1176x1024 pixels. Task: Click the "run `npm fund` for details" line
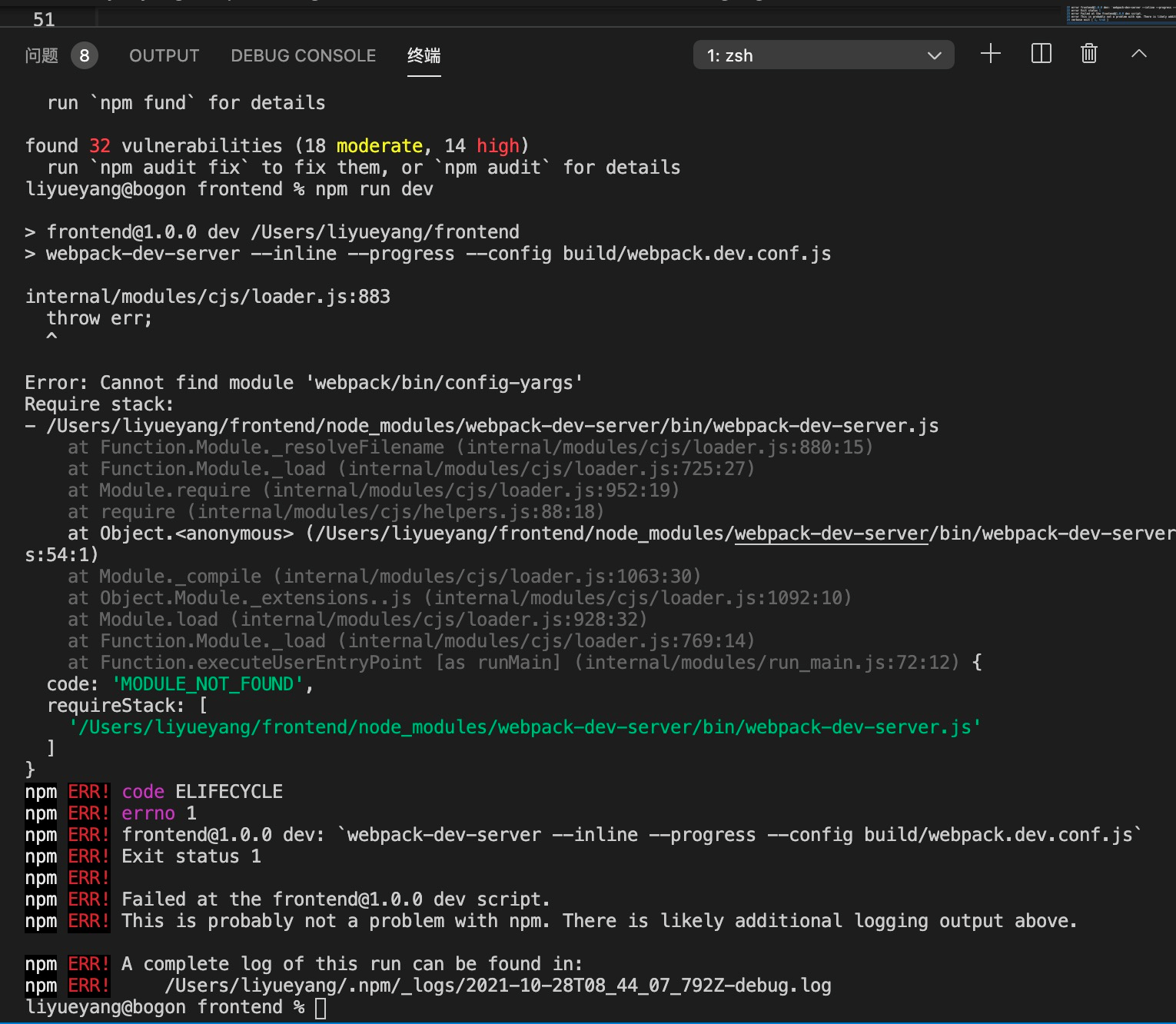pos(186,103)
